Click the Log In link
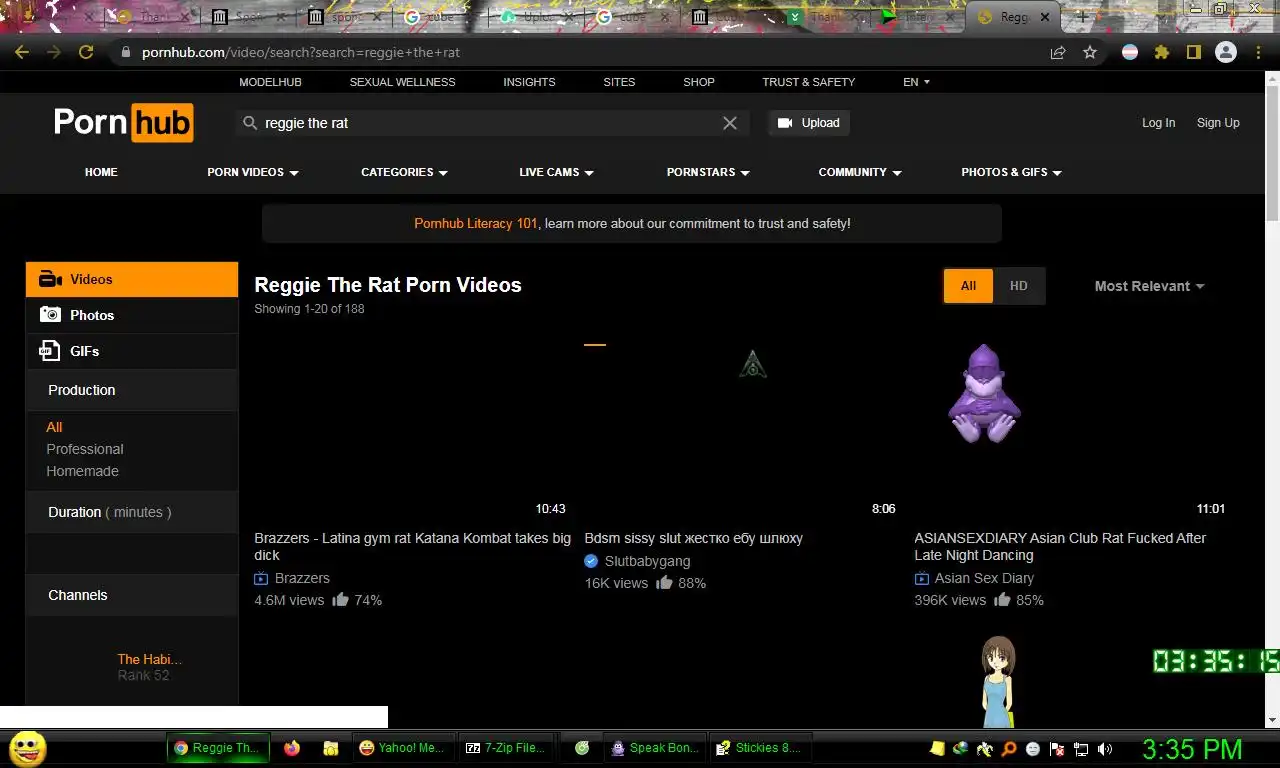 (1158, 123)
